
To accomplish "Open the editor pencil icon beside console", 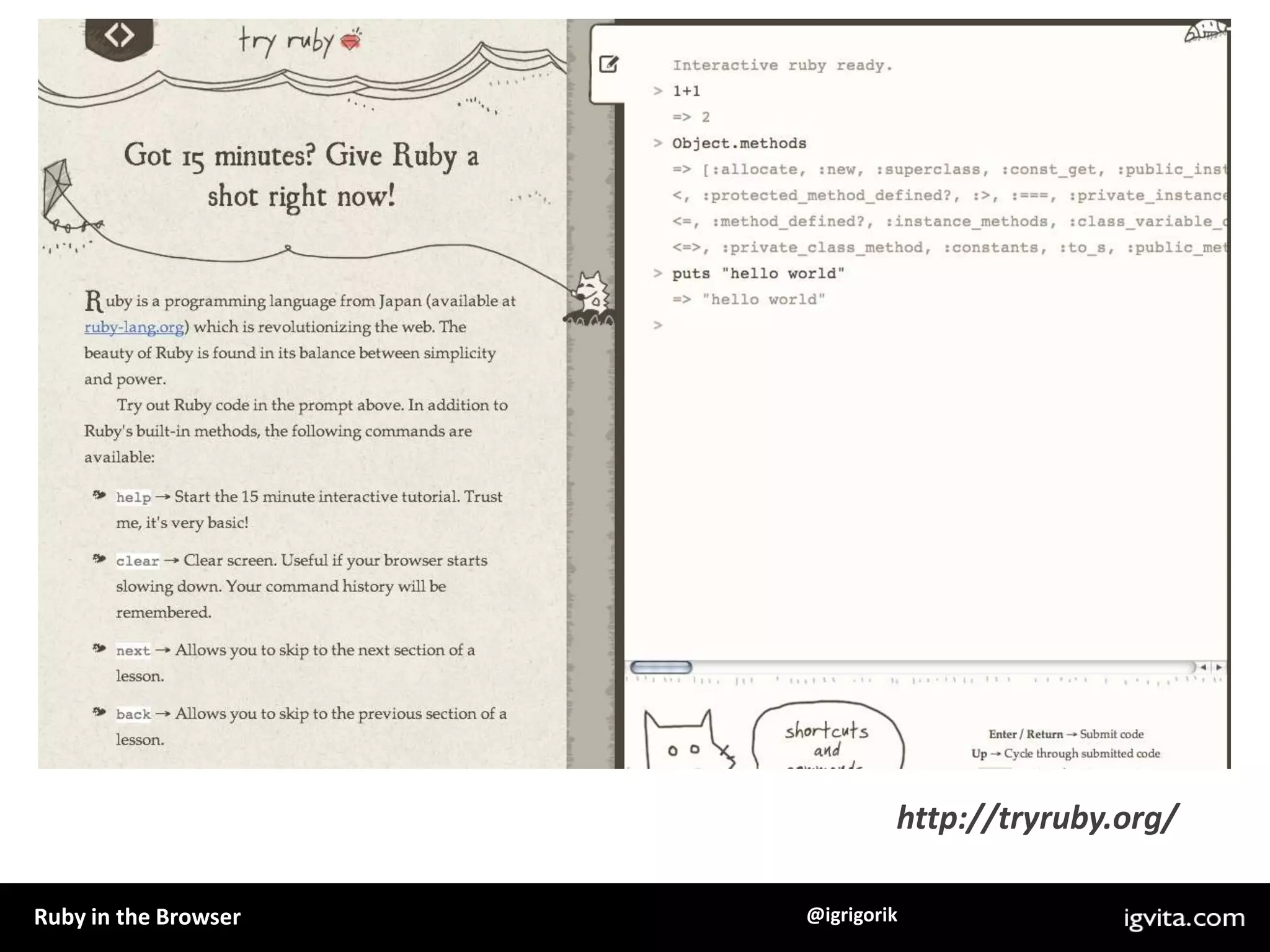I will (x=608, y=64).
